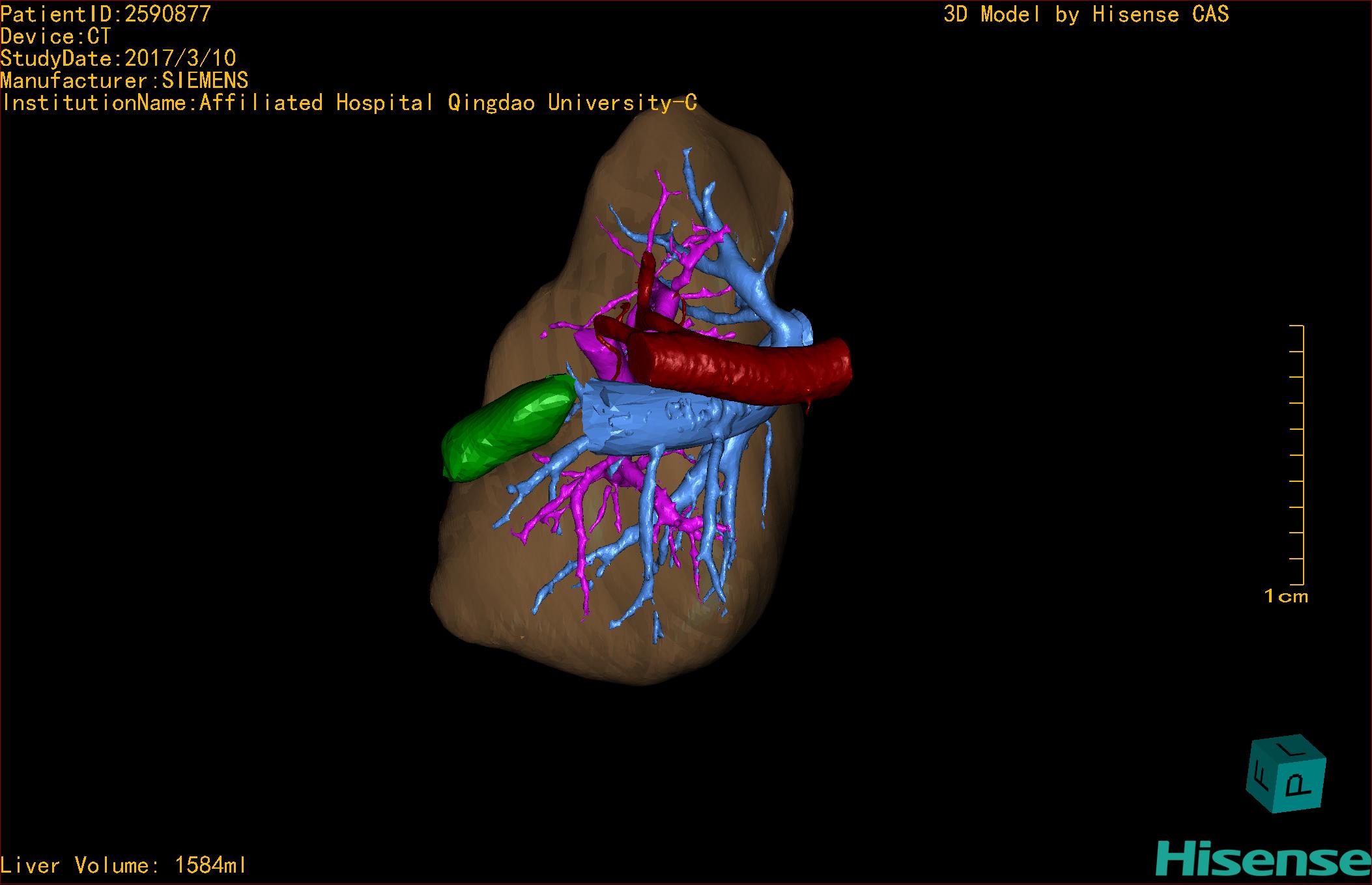The width and height of the screenshot is (1372, 885).
Task: Click the InstitutionName overlay text
Action: 349,103
